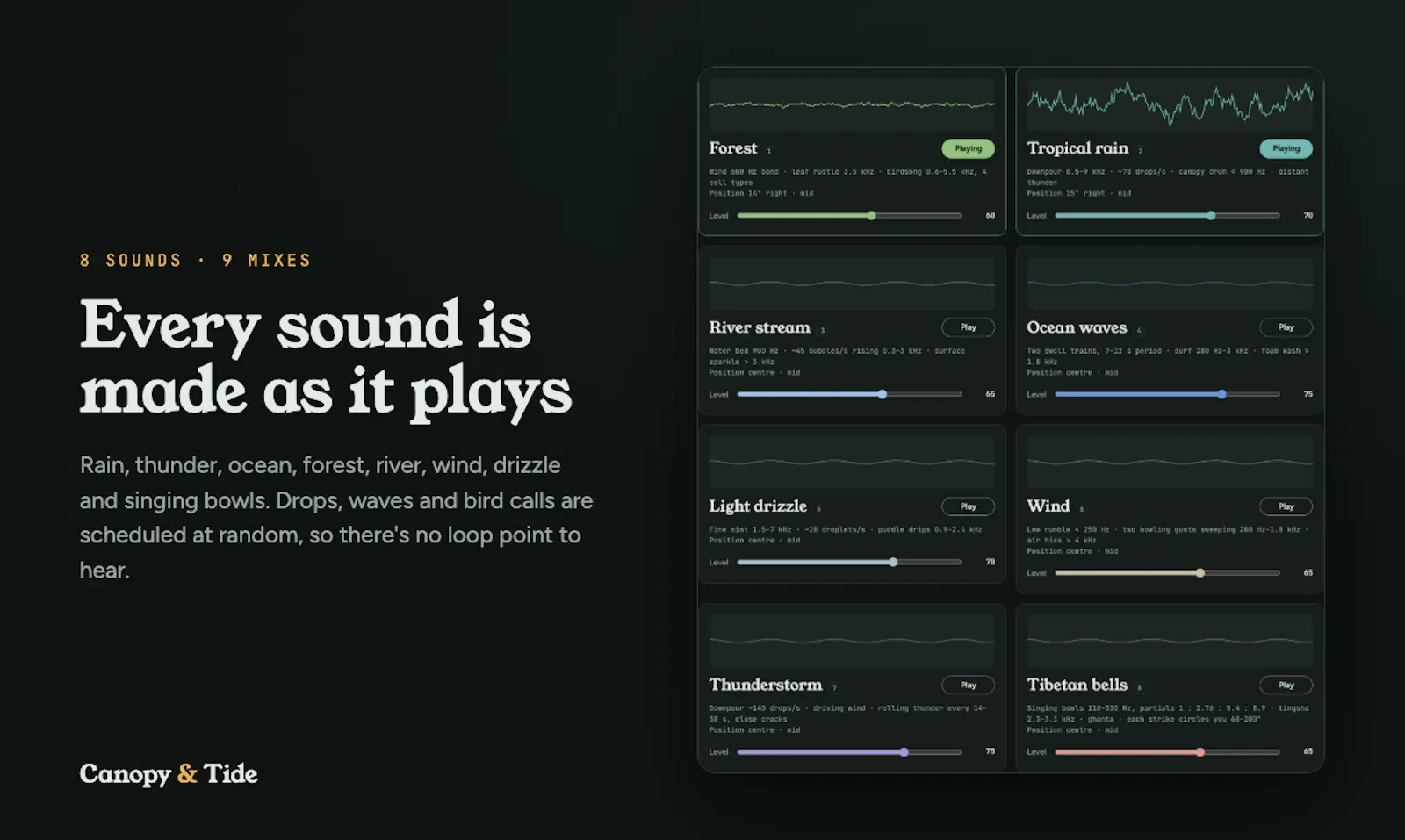The width and height of the screenshot is (1405, 840).
Task: Click the Forest level value 60
Action: tap(990, 215)
